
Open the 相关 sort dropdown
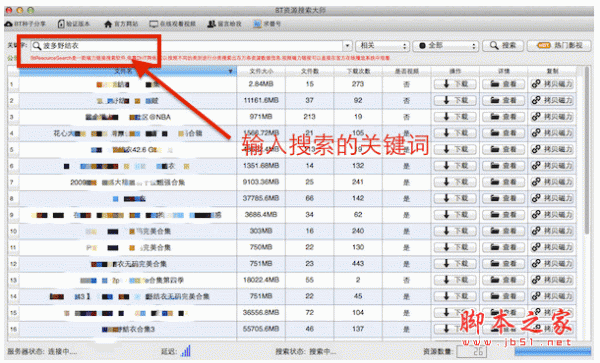click(x=382, y=46)
